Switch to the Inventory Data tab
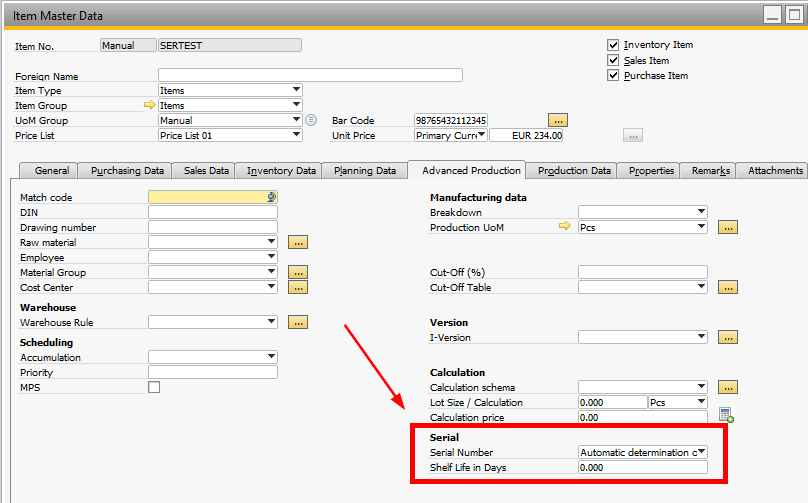This screenshot has width=808, height=503. (x=282, y=170)
